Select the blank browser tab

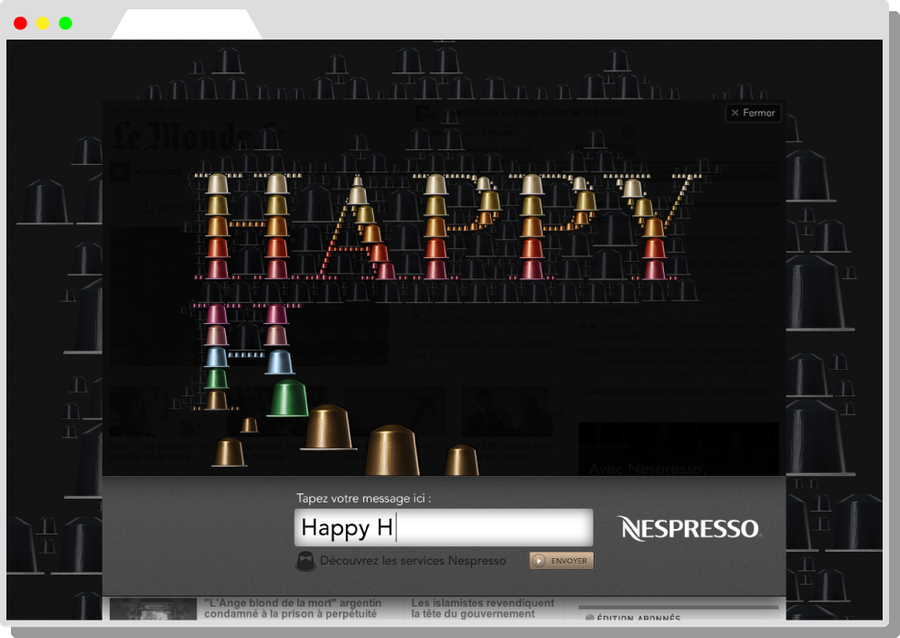tap(187, 24)
